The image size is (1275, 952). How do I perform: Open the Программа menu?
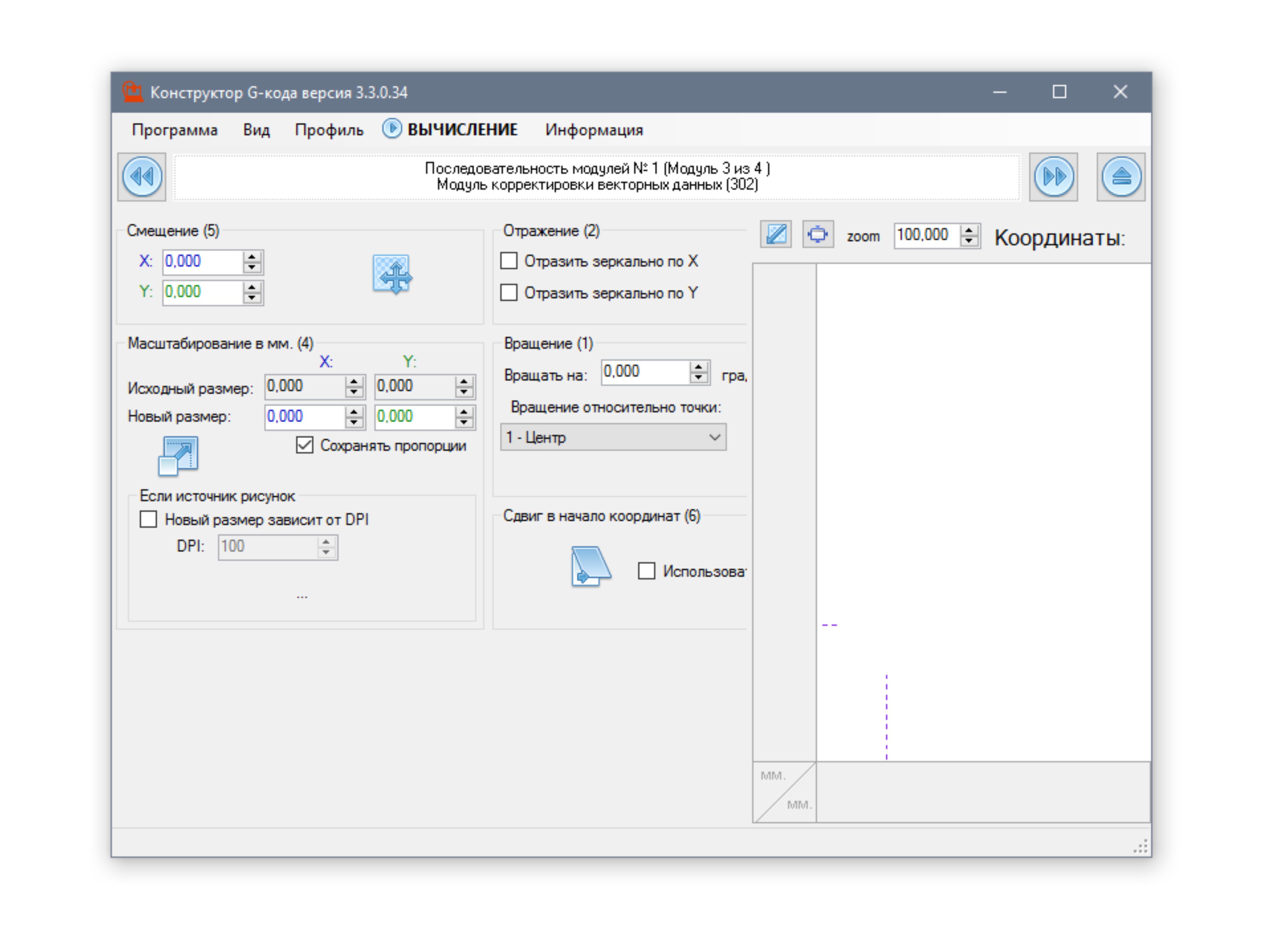pyautogui.click(x=175, y=130)
